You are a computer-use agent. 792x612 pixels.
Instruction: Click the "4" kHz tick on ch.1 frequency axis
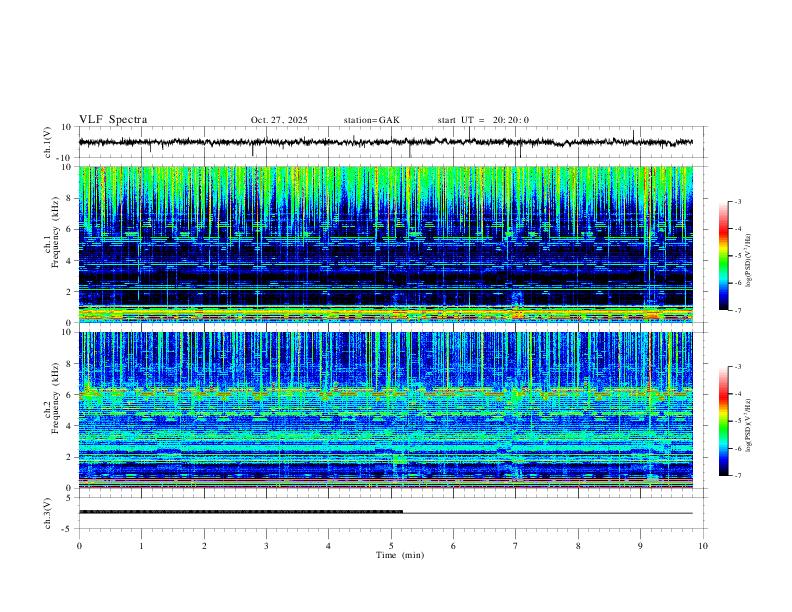tap(69, 261)
